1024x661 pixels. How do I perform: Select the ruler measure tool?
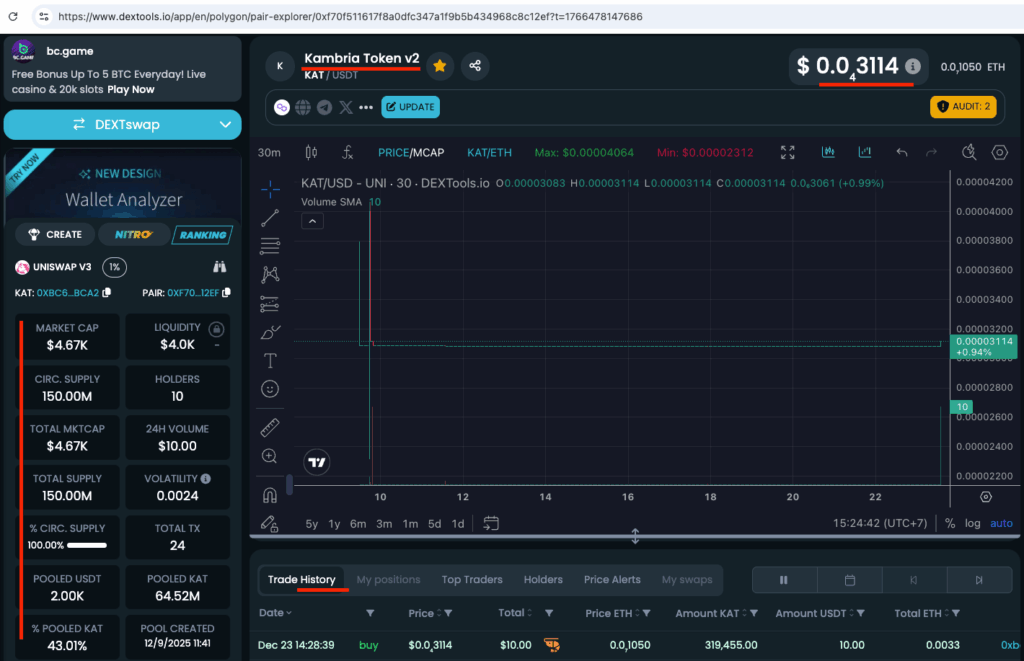(270, 428)
